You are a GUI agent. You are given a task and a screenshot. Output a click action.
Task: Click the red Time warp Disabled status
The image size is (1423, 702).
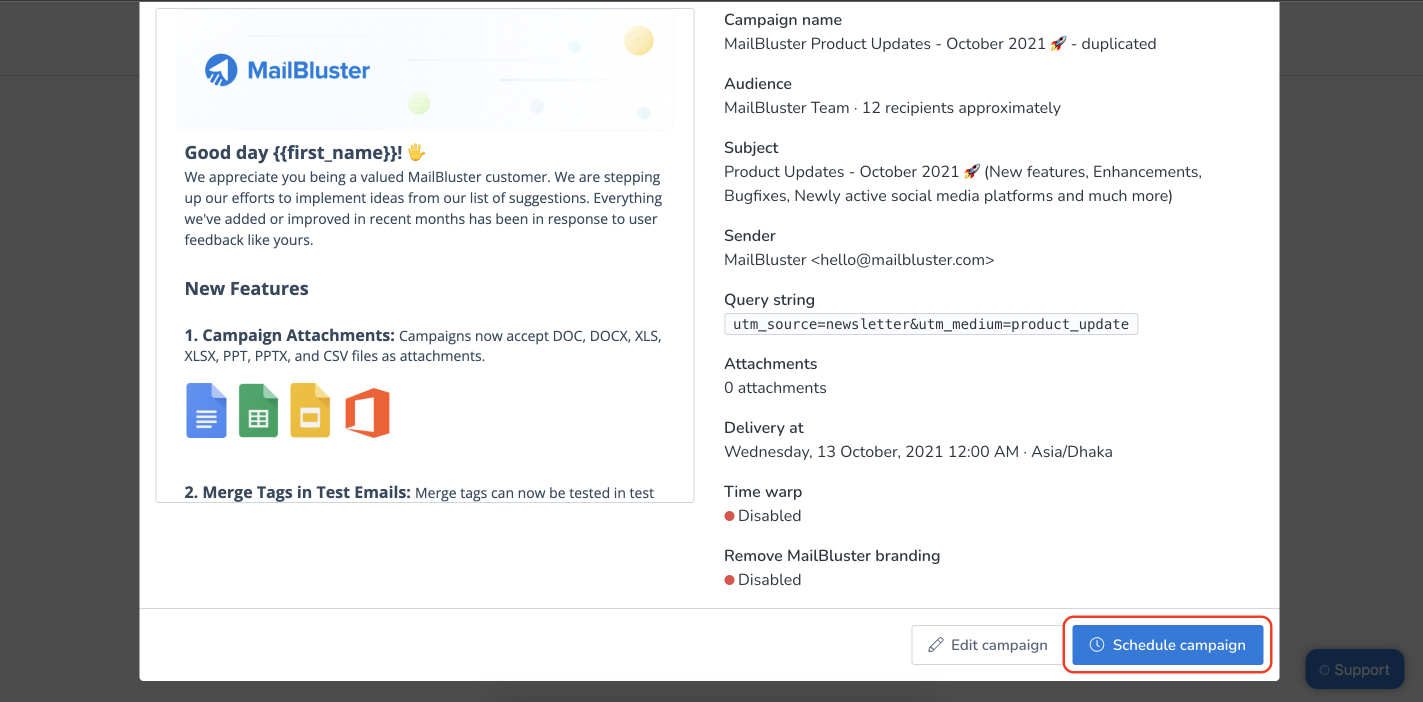[x=763, y=516]
